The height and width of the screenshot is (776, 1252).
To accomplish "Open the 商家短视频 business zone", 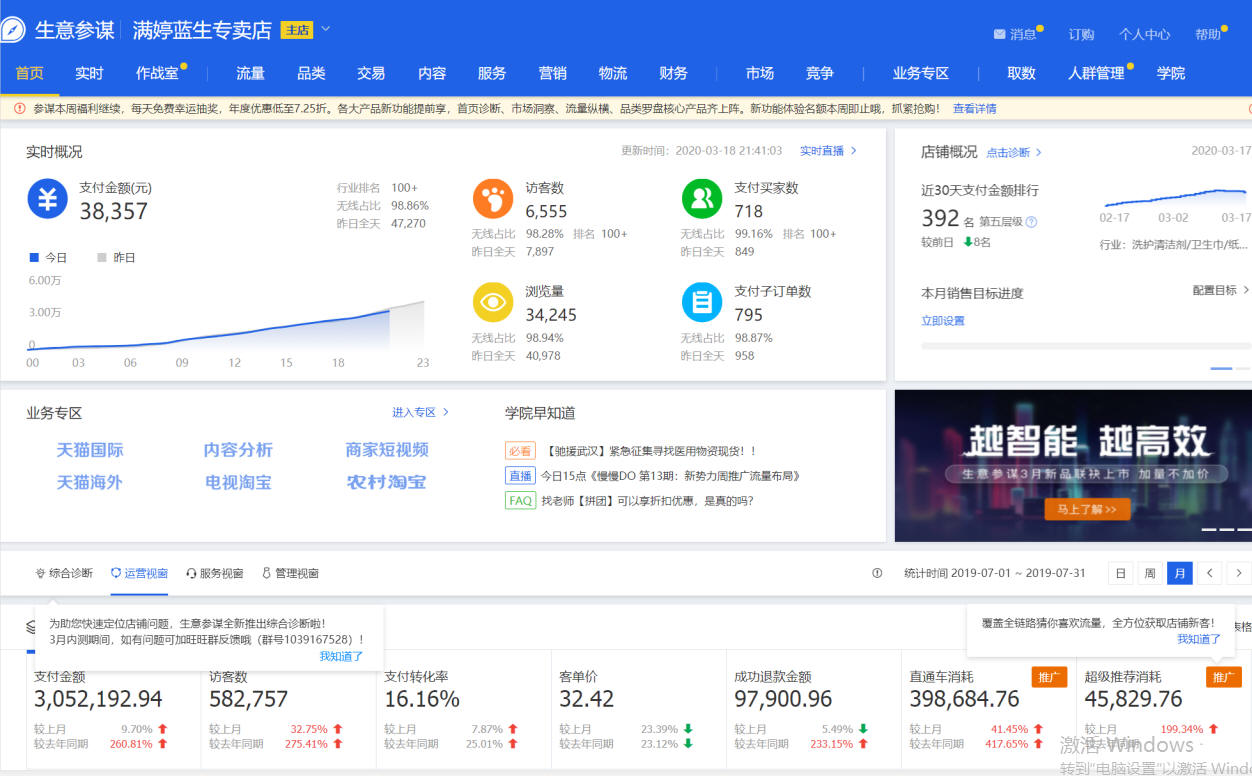I will coord(387,450).
